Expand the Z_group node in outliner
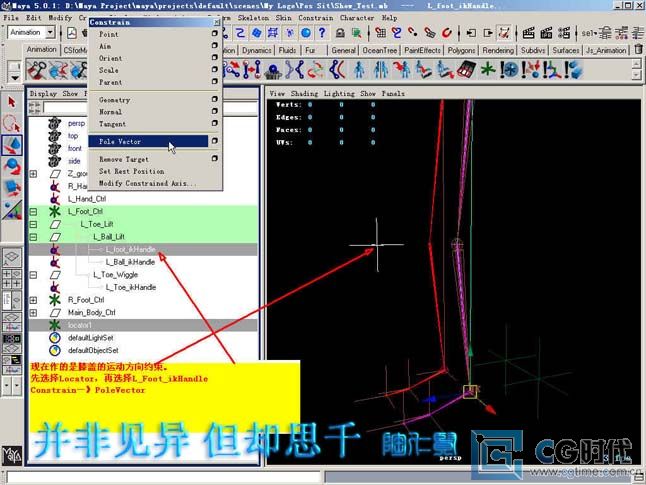The image size is (646, 485). (33, 174)
